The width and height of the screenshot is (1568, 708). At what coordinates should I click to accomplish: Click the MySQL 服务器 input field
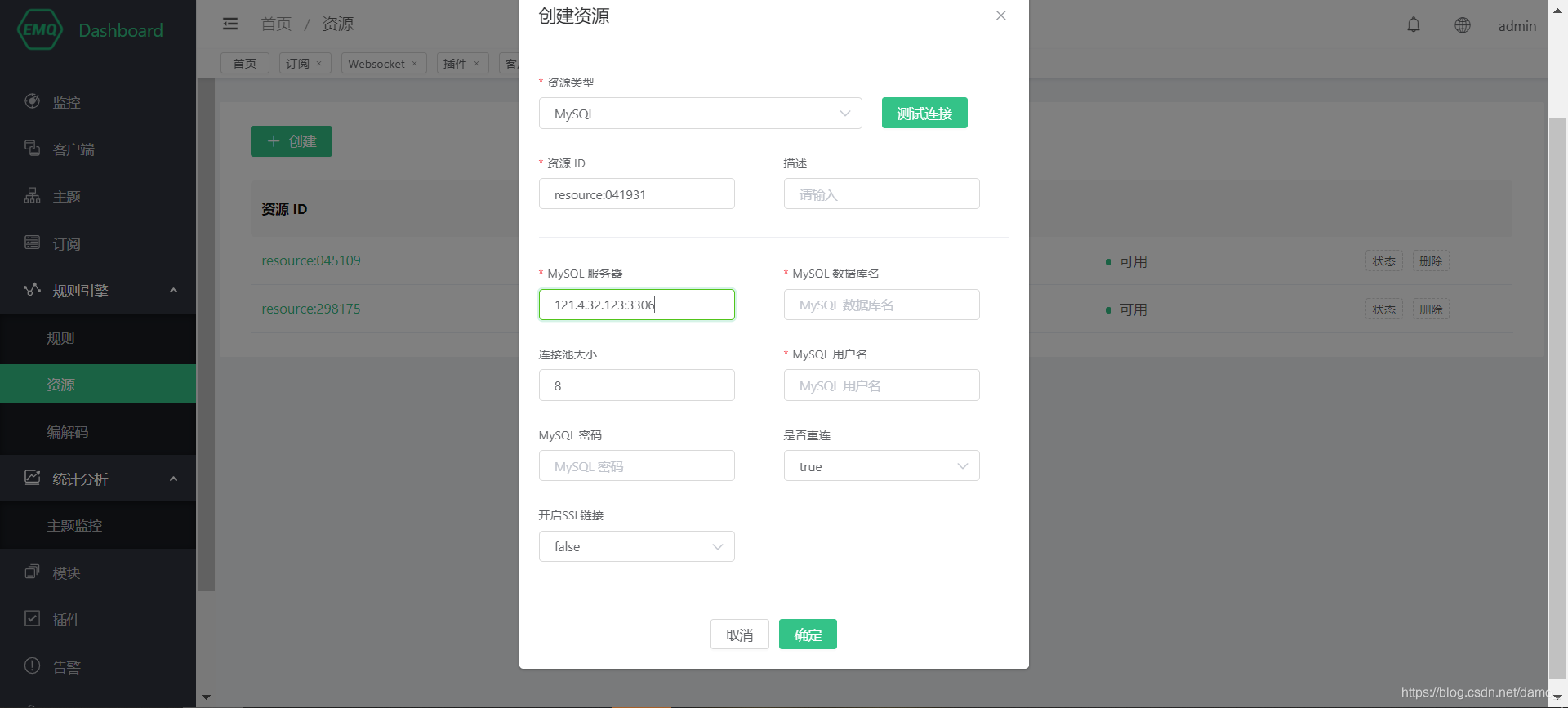[x=637, y=305]
